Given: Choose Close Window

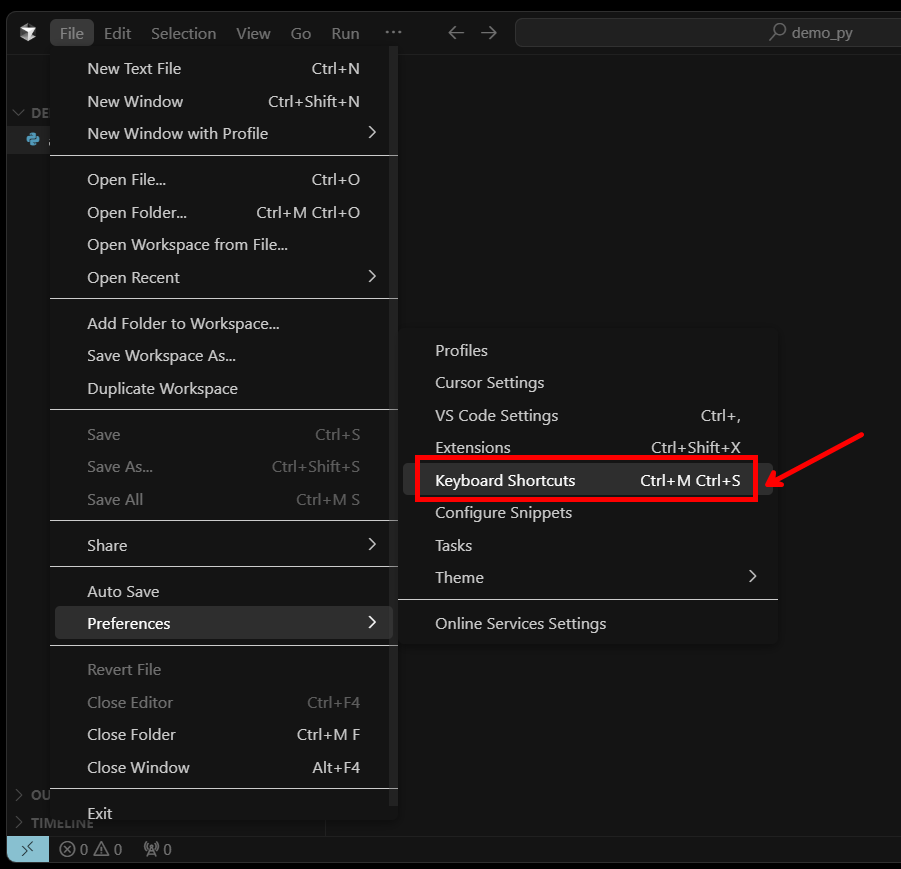Looking at the screenshot, I should [x=224, y=767].
